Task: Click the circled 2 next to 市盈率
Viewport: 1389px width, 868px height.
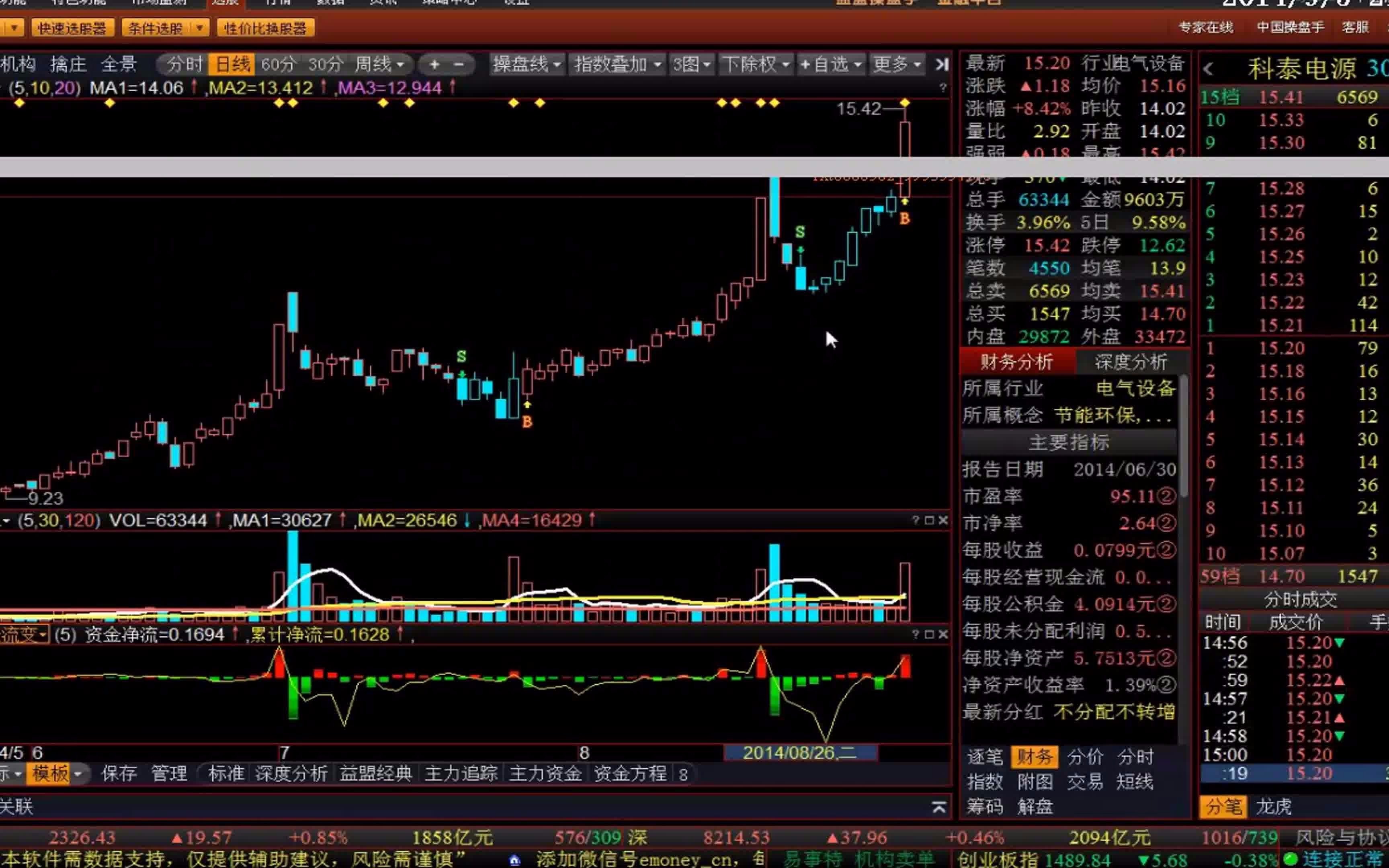Action: pos(1166,496)
